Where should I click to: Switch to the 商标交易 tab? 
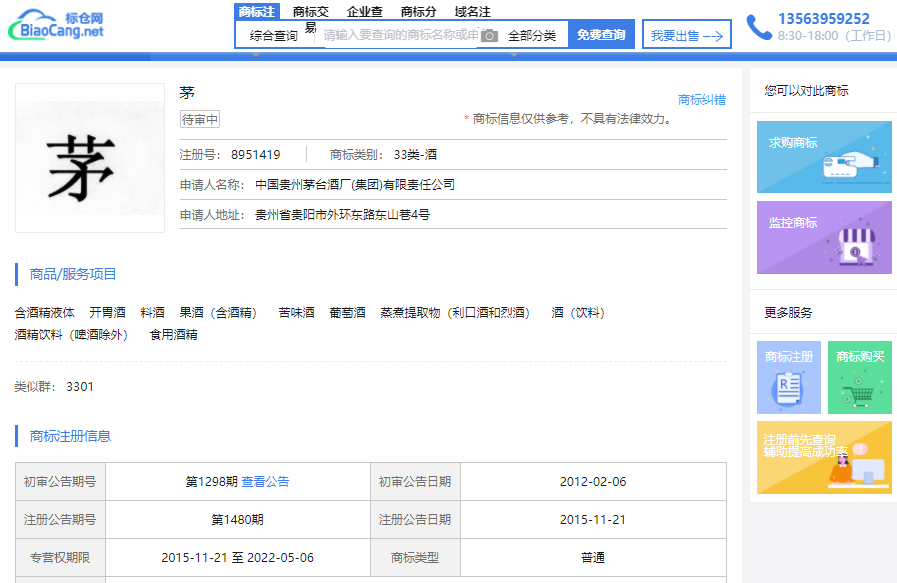(311, 18)
